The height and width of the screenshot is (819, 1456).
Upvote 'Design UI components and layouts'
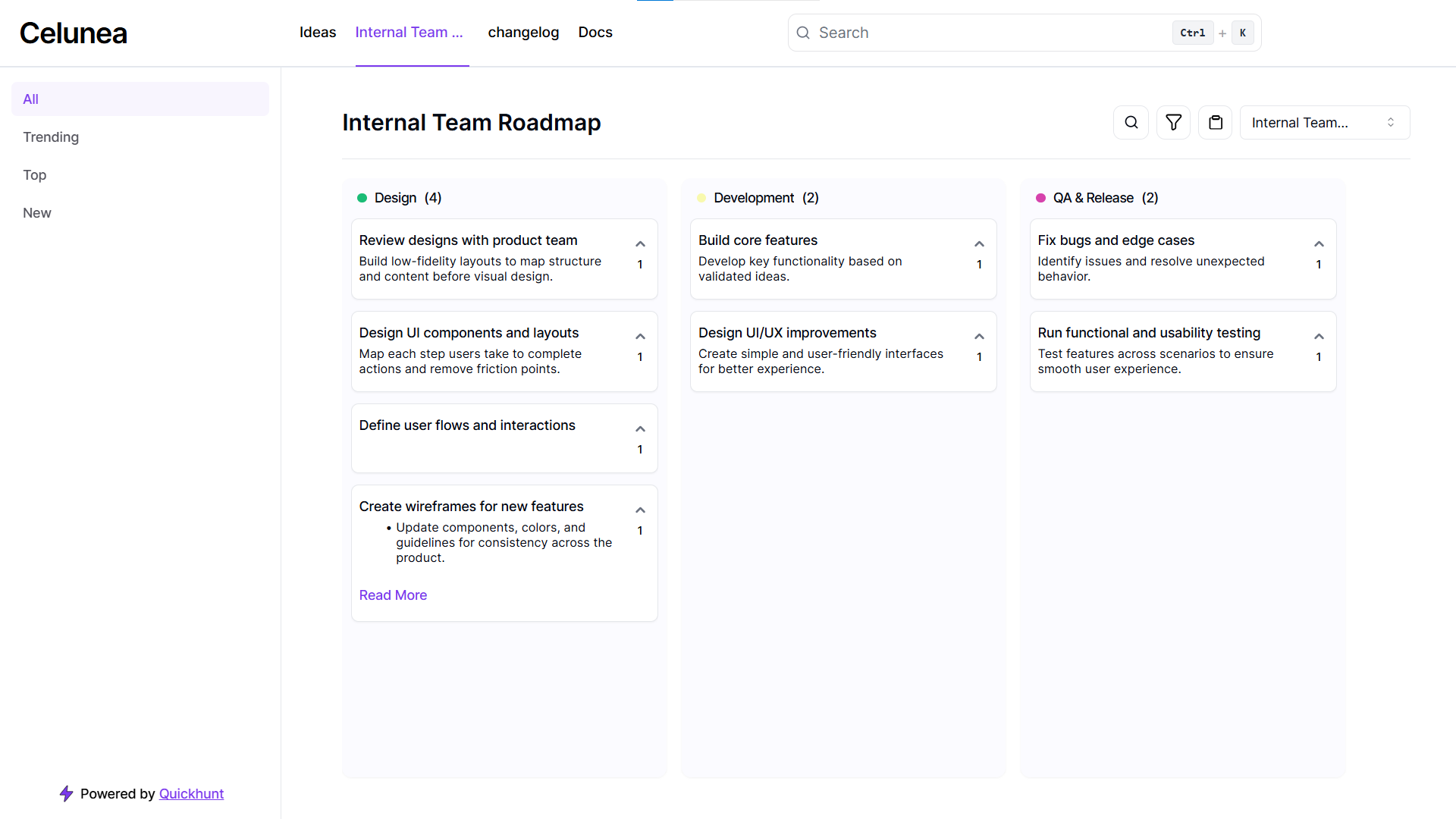640,337
